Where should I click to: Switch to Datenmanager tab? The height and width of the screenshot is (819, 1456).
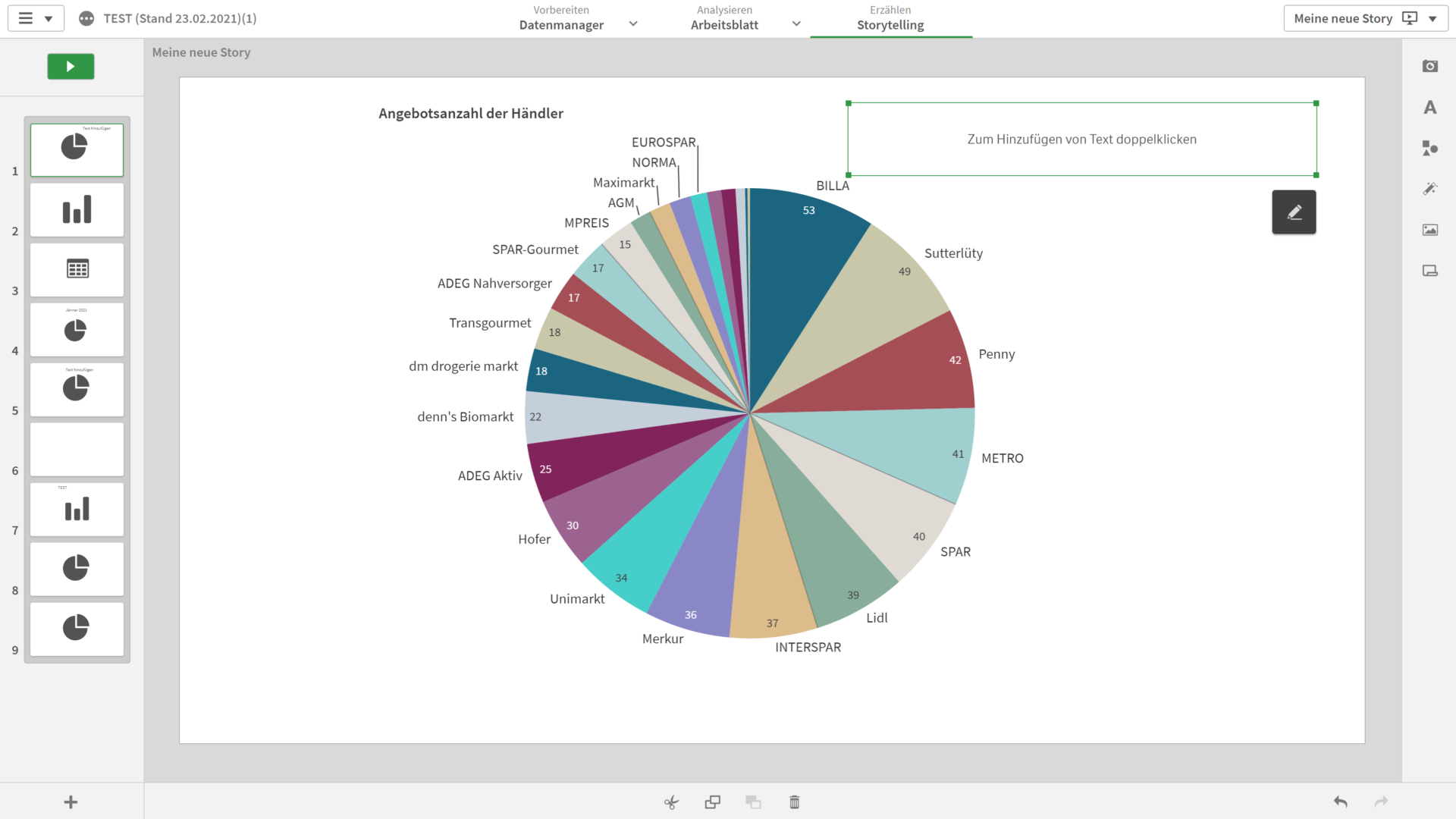[561, 18]
